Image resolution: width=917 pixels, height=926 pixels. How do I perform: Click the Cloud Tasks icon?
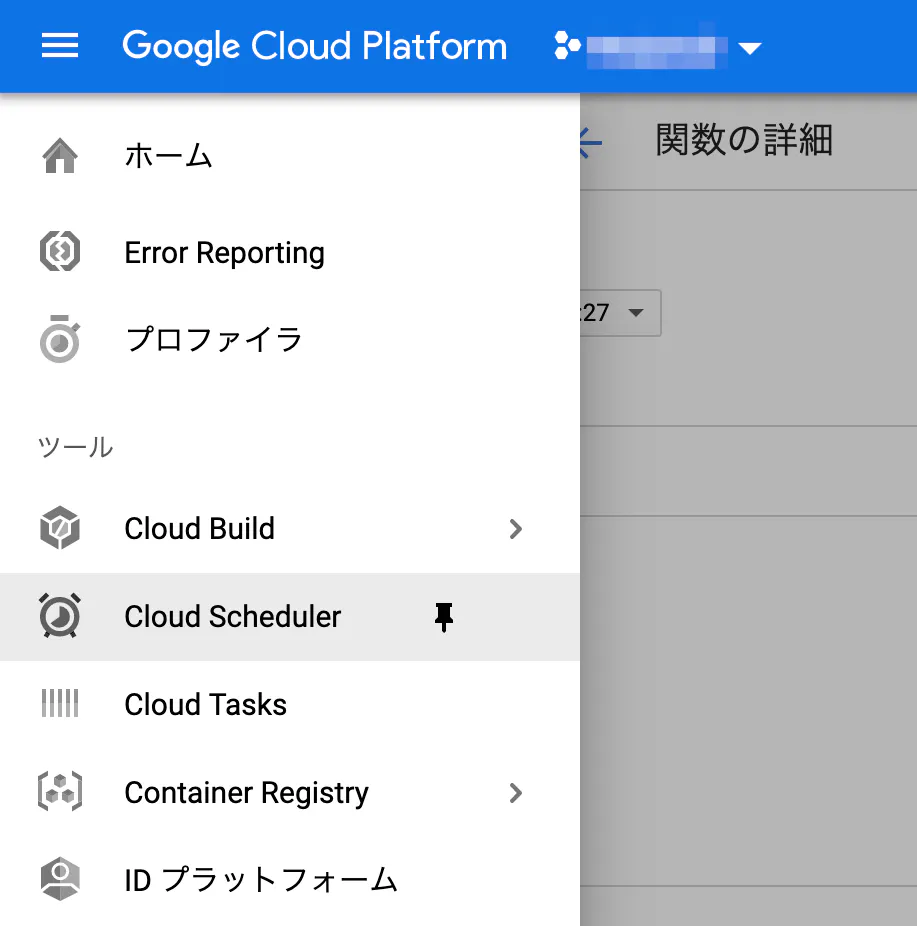59,704
